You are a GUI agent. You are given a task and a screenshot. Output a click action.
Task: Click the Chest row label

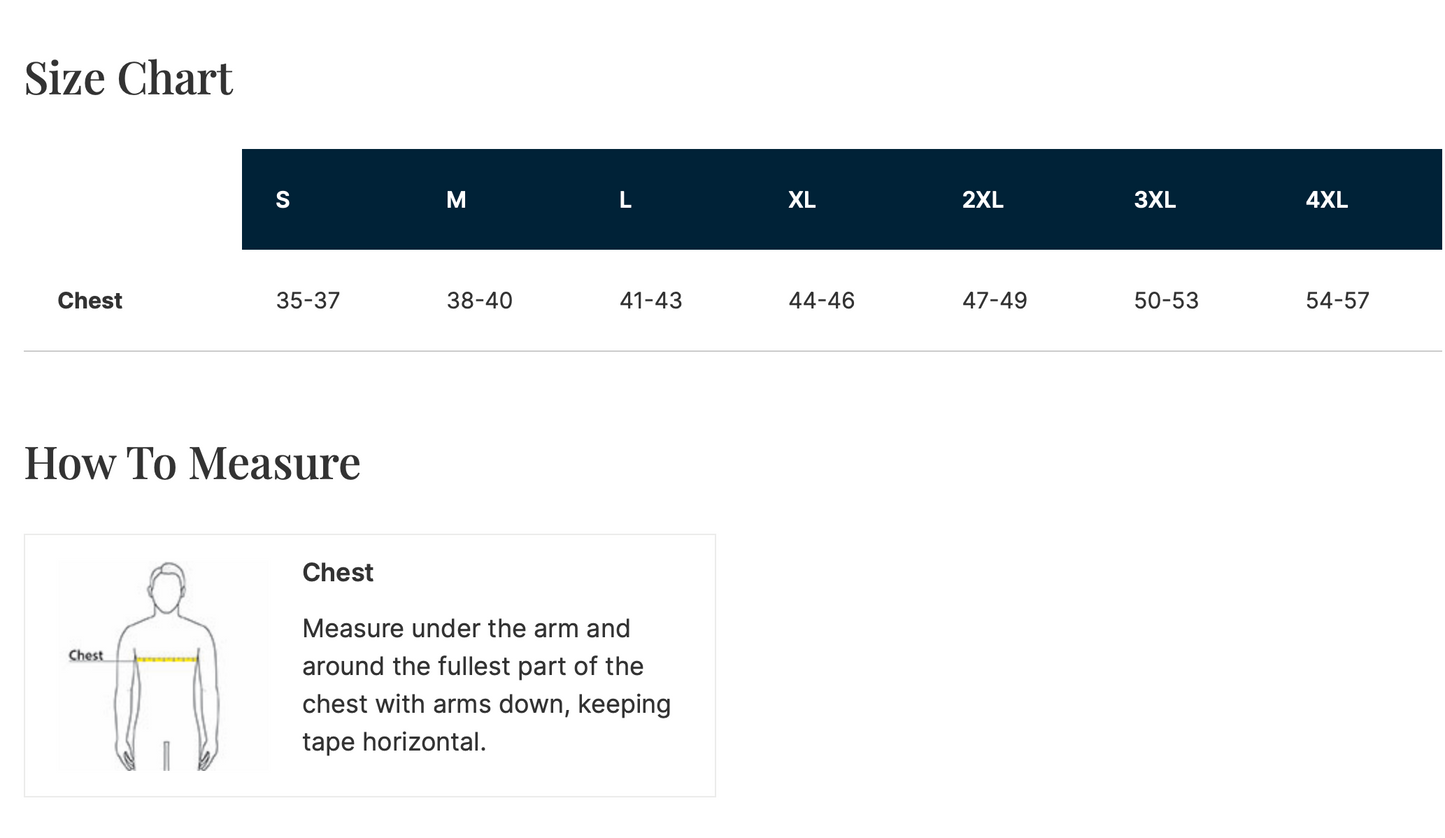click(90, 301)
